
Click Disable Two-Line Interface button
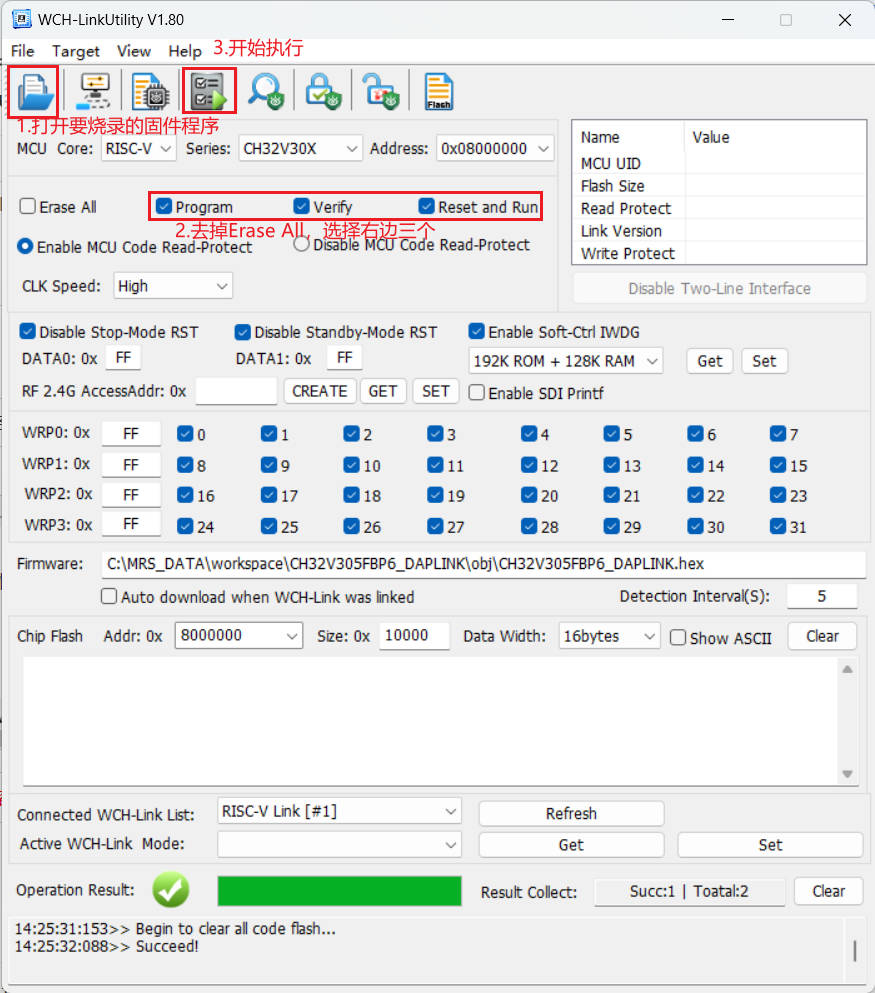click(x=719, y=288)
